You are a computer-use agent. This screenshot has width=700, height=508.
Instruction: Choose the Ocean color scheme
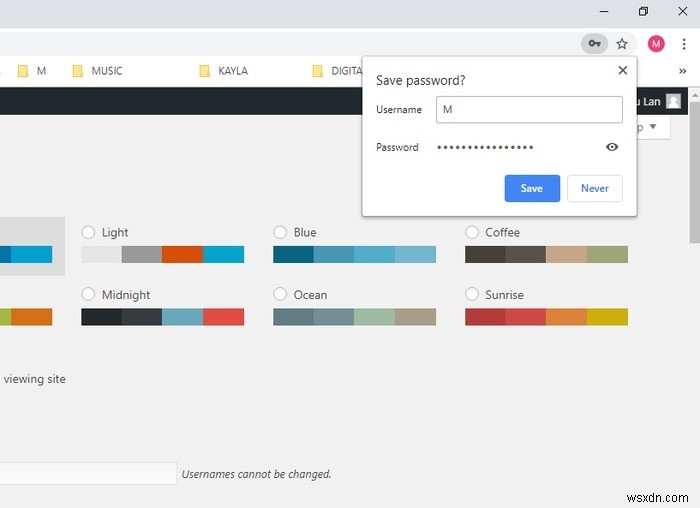pos(280,295)
